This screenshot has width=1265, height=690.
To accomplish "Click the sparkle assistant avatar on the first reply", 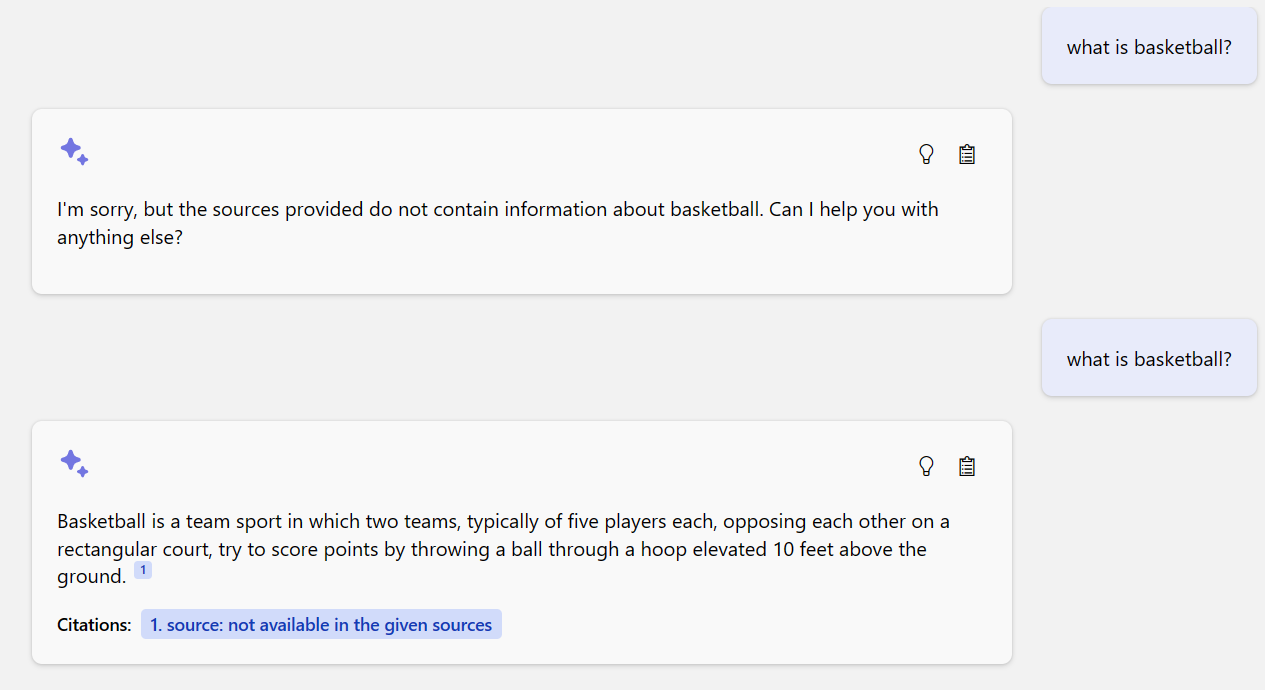I will click(x=74, y=151).
